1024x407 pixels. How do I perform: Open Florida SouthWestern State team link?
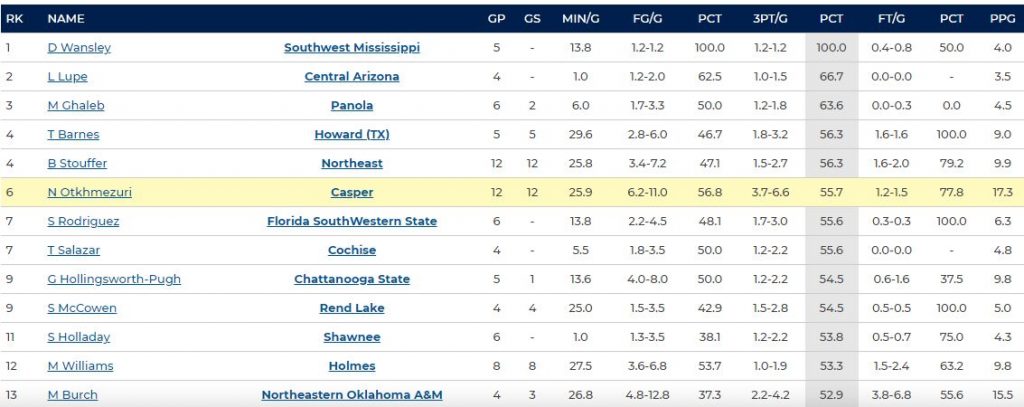point(352,222)
